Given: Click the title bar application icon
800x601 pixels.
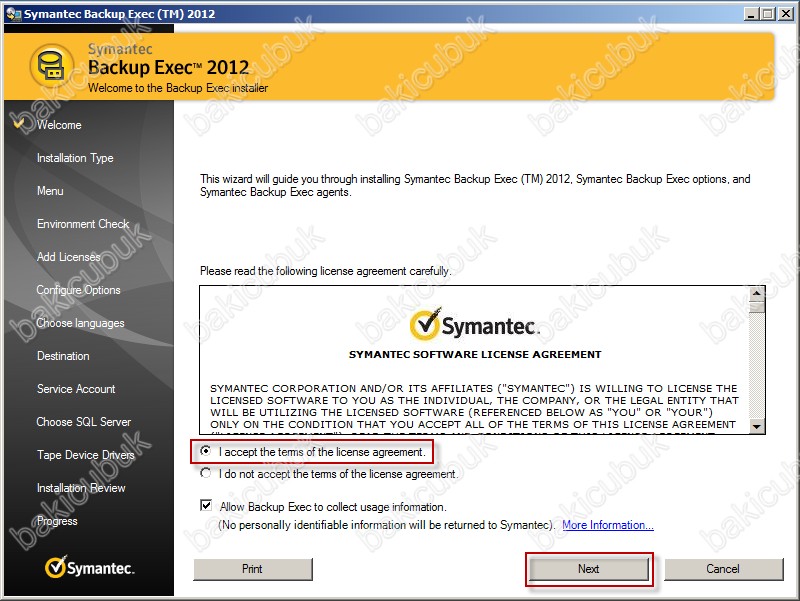Looking at the screenshot, I should [13, 14].
